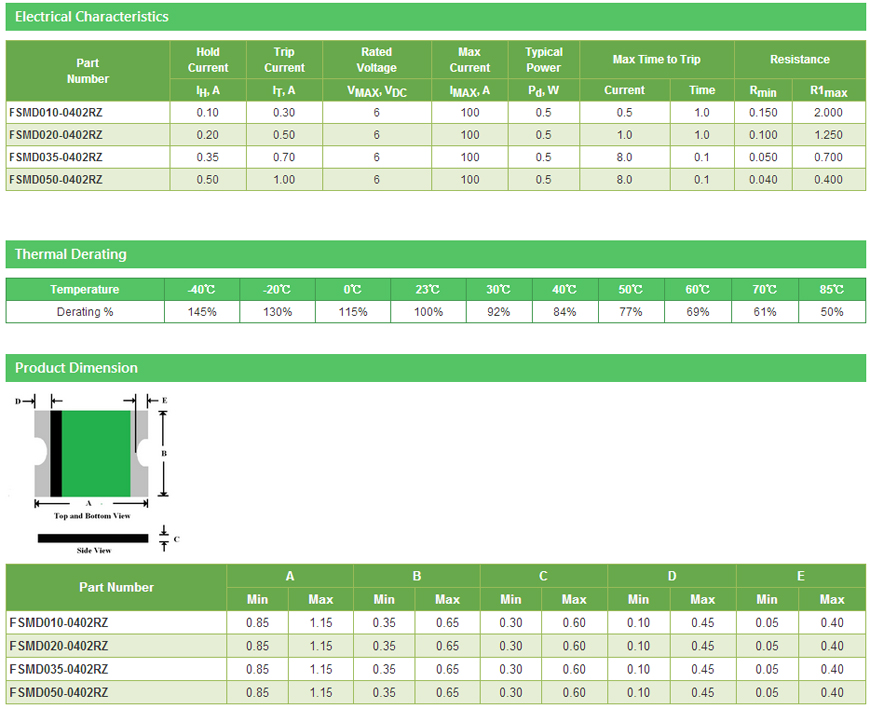
Task: Click the Hold Current column header
Action: point(208,60)
